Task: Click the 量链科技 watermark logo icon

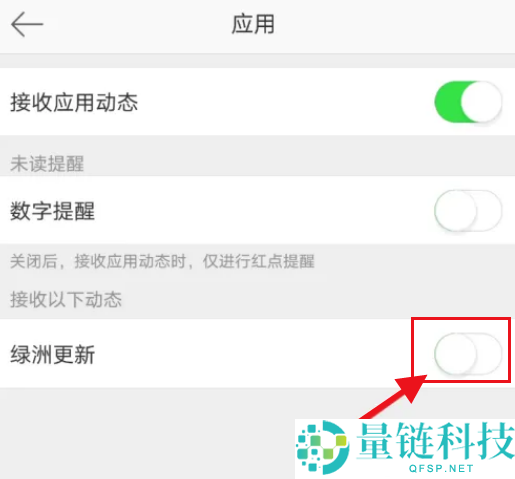Action: [x=322, y=447]
